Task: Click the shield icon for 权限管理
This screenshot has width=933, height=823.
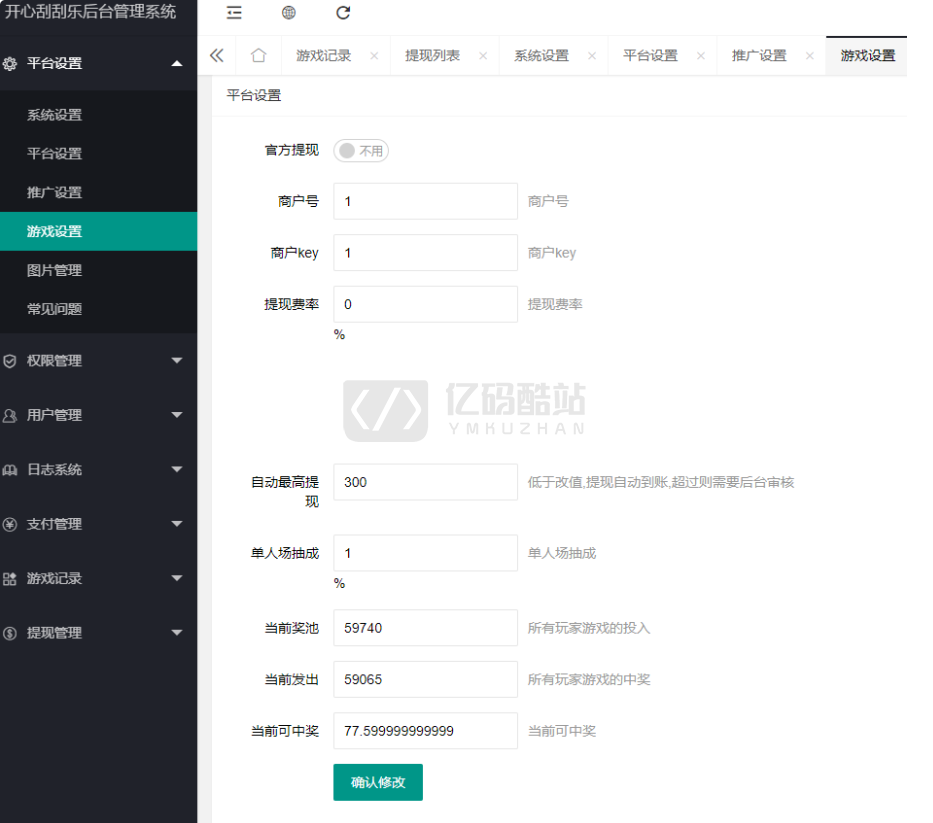Action: pyautogui.click(x=10, y=361)
